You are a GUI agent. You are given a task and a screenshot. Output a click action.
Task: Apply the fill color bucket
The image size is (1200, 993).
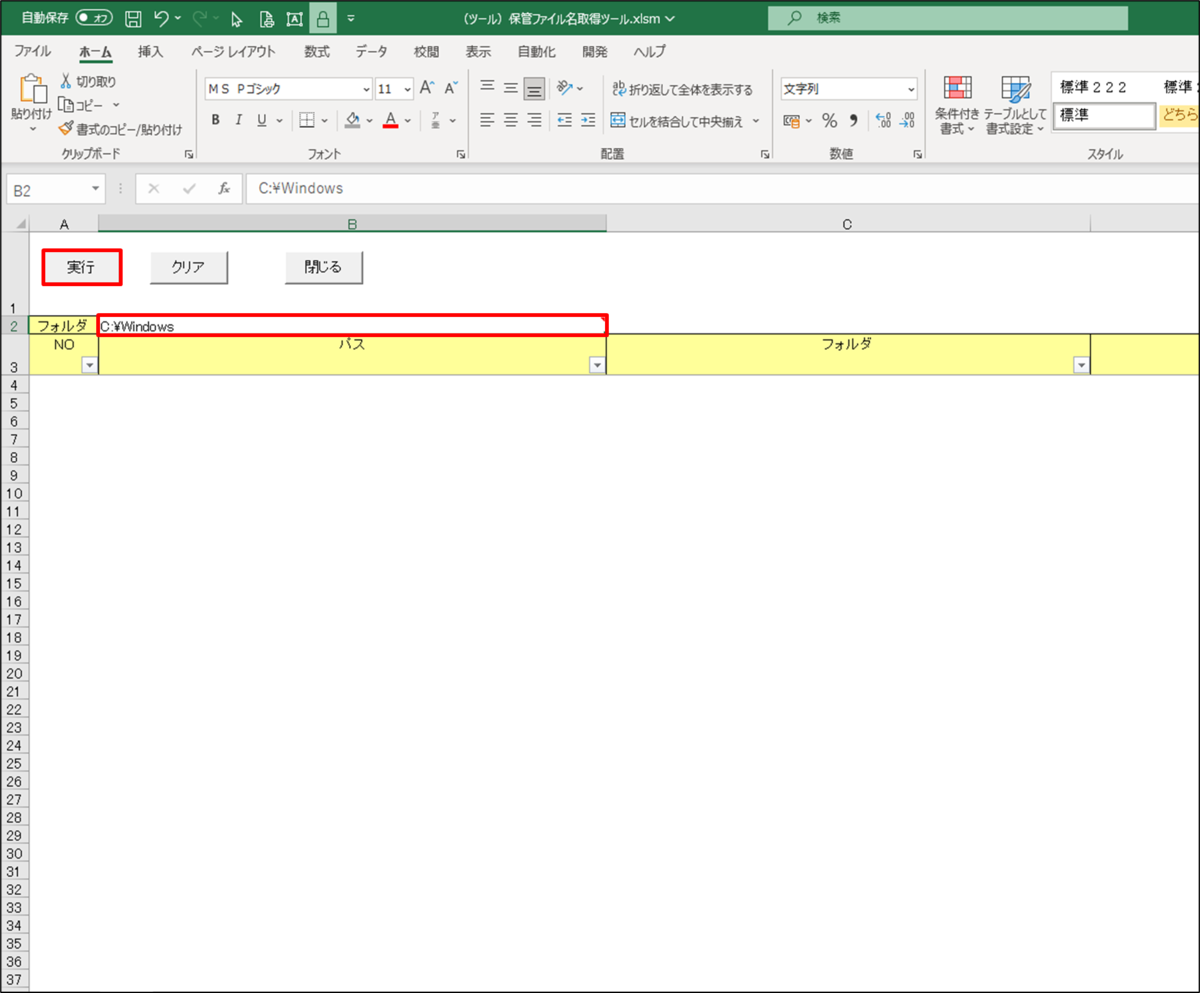pos(352,120)
